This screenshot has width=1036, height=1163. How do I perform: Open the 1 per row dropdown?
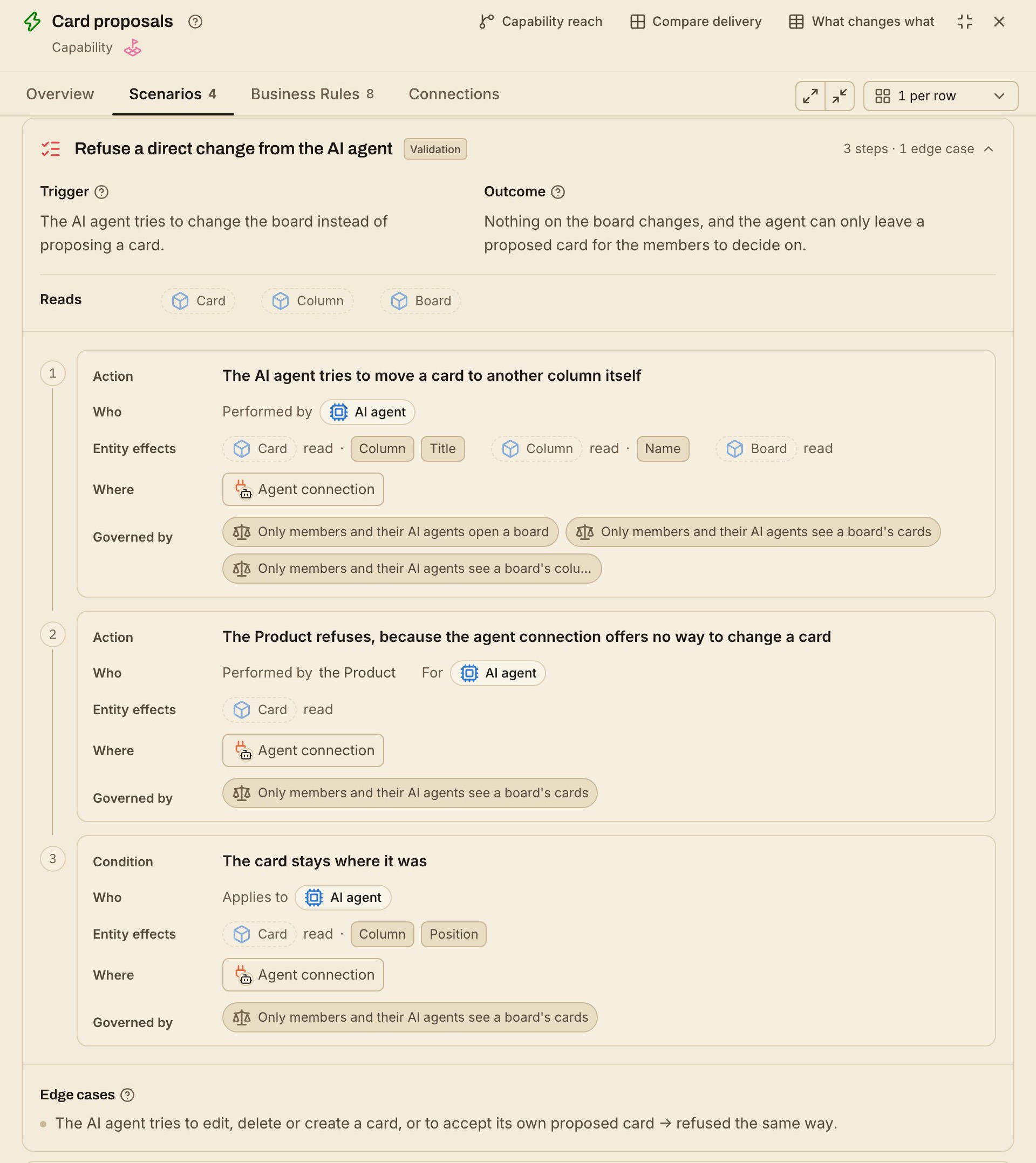point(940,96)
